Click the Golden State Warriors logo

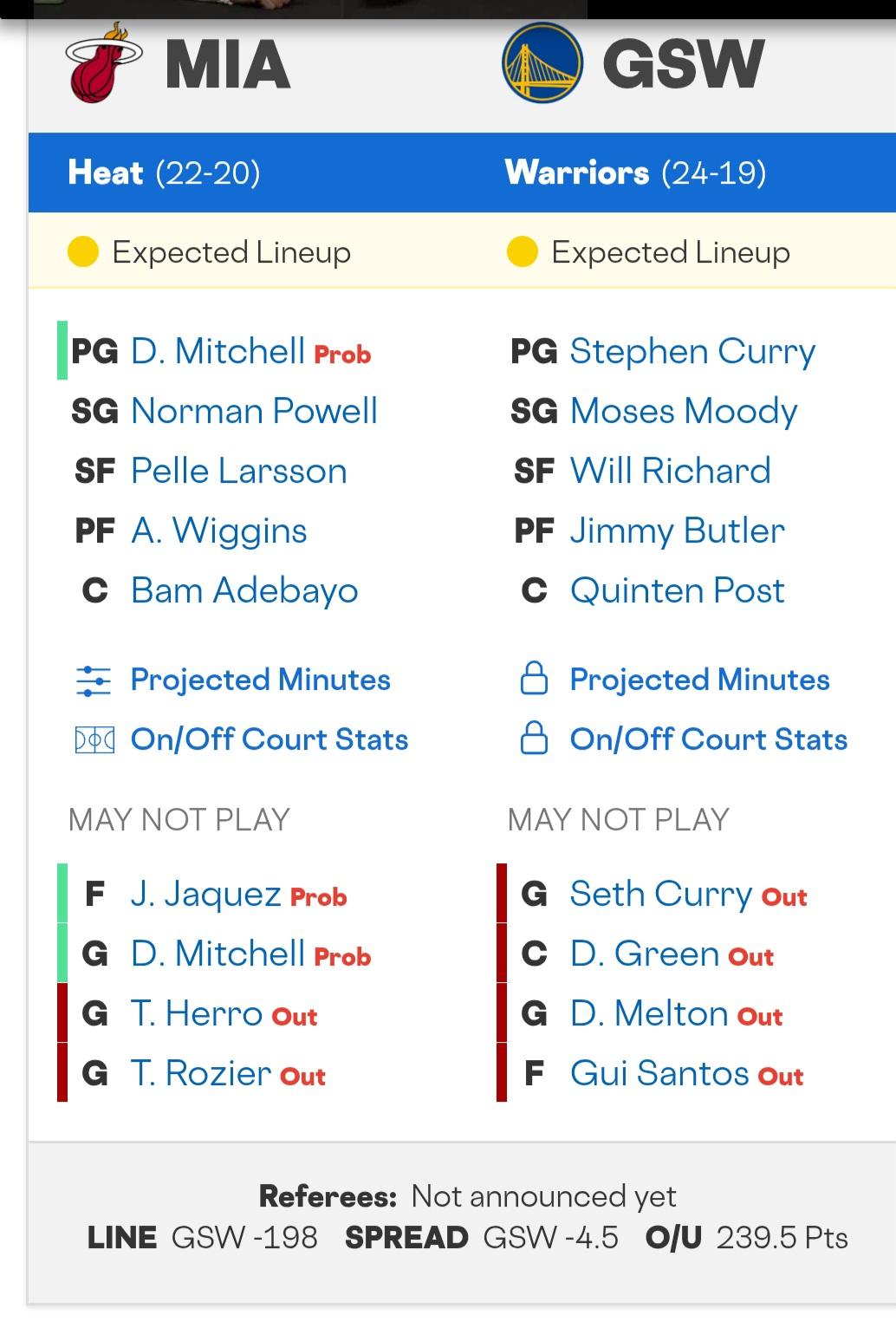(x=542, y=62)
